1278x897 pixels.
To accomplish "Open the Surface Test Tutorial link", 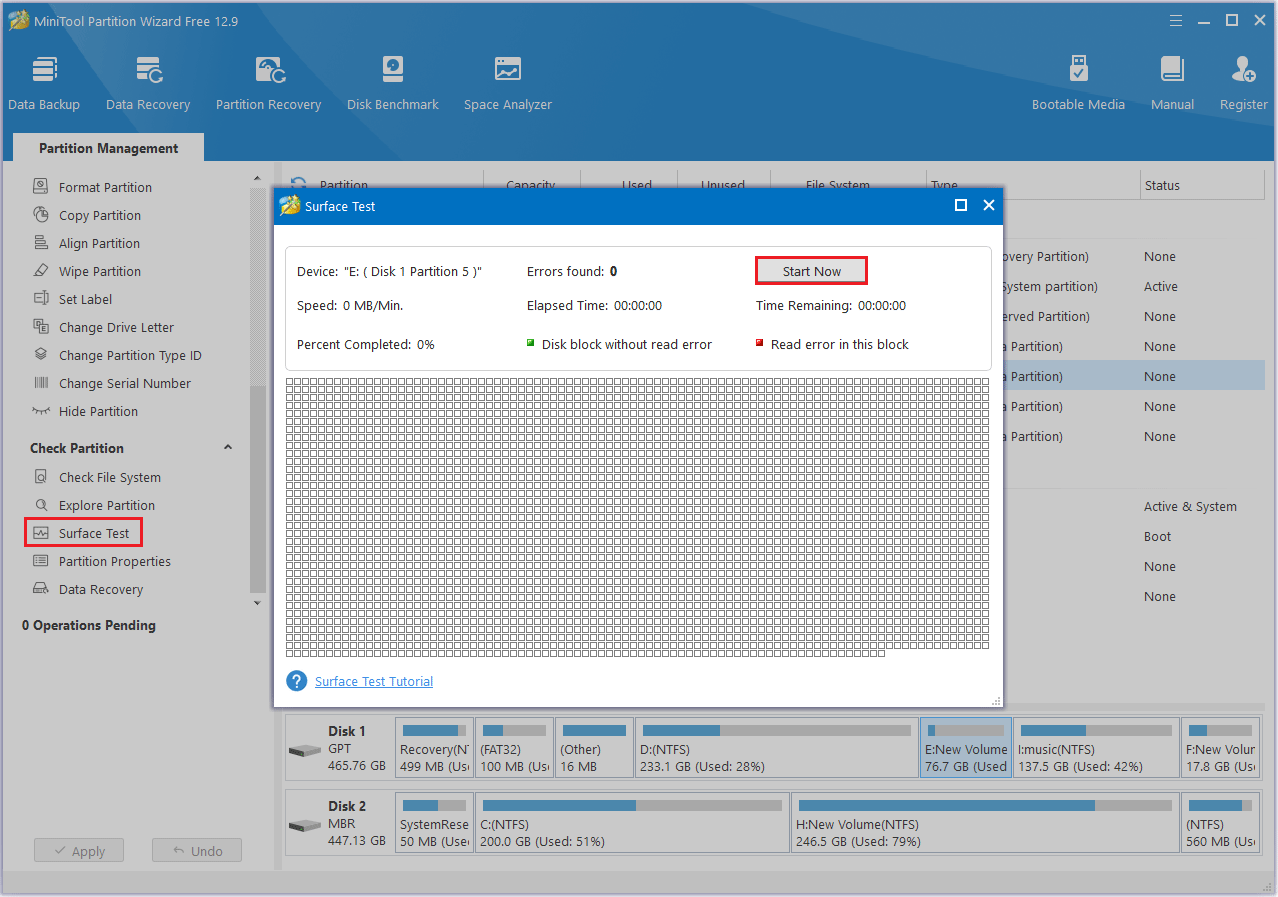I will click(374, 681).
